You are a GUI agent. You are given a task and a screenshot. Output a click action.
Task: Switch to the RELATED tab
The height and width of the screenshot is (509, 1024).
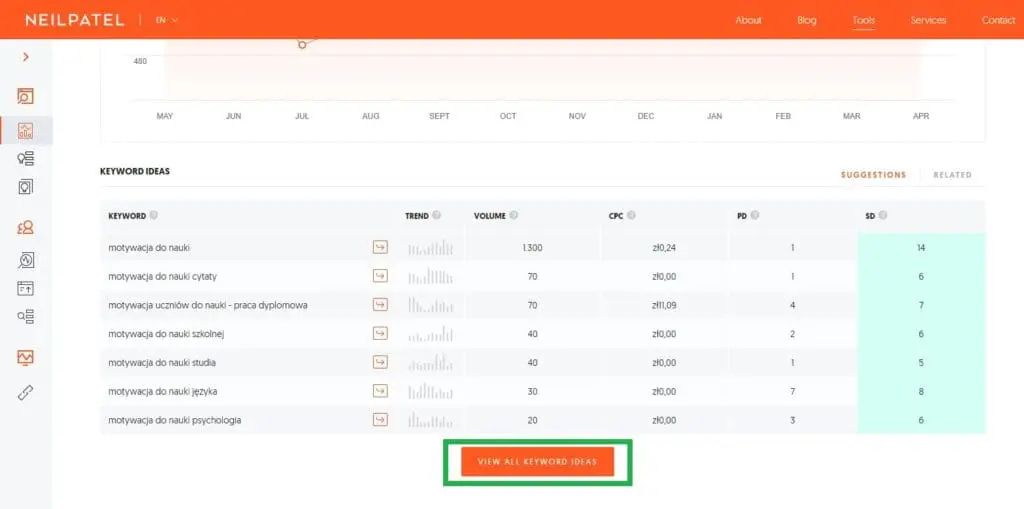click(x=952, y=175)
